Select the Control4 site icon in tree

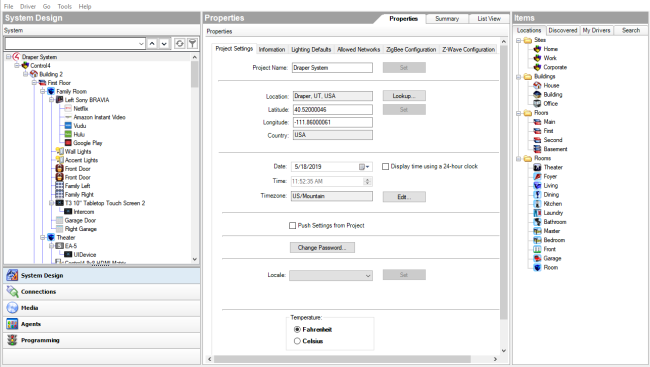(x=25, y=66)
